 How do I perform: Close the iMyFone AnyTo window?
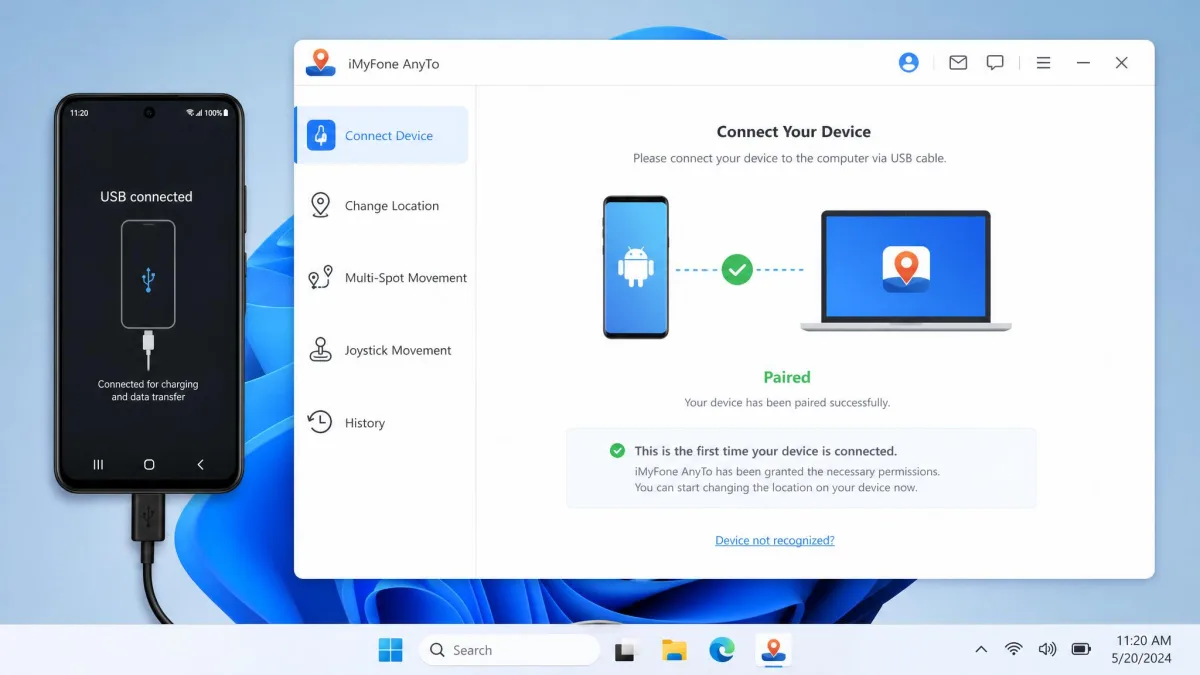tap(1122, 63)
